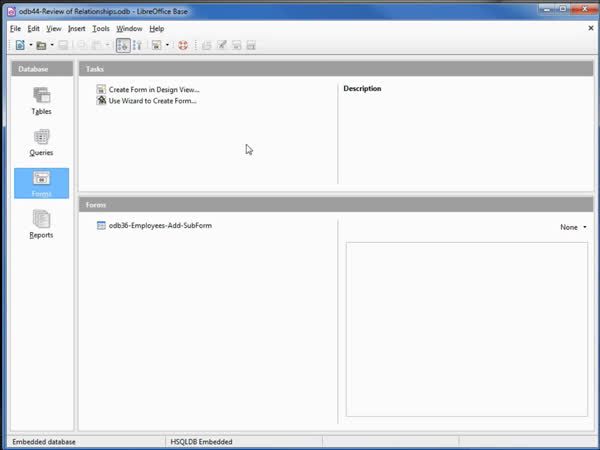The image size is (600, 450).
Task: Click Embedded database status bar entry
Action: click(x=44, y=442)
